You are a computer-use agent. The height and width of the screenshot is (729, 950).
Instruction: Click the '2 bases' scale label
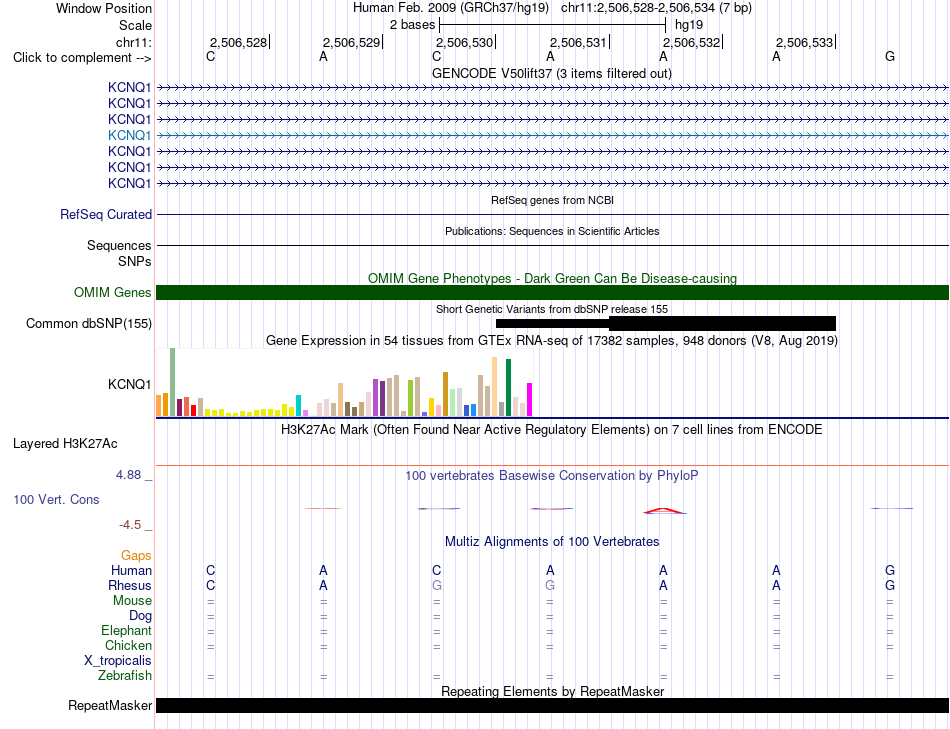click(413, 25)
